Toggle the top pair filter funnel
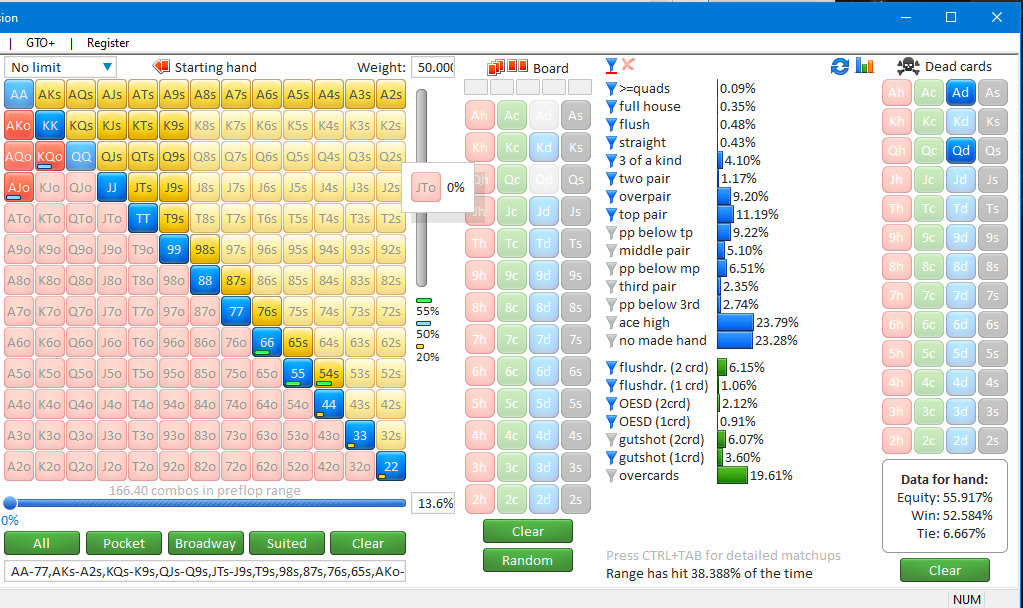 click(611, 215)
